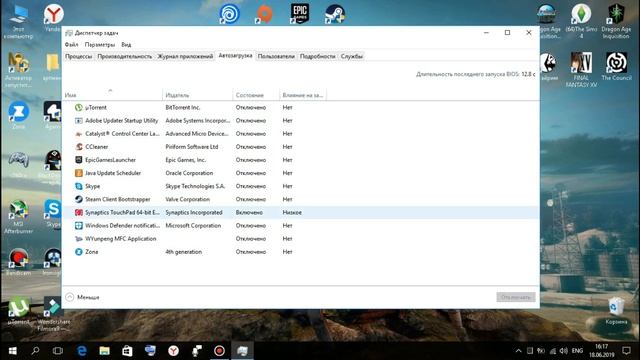Image resolution: width=640 pixels, height=360 pixels.
Task: Collapse details with the Меньше chevron
Action: (70, 297)
